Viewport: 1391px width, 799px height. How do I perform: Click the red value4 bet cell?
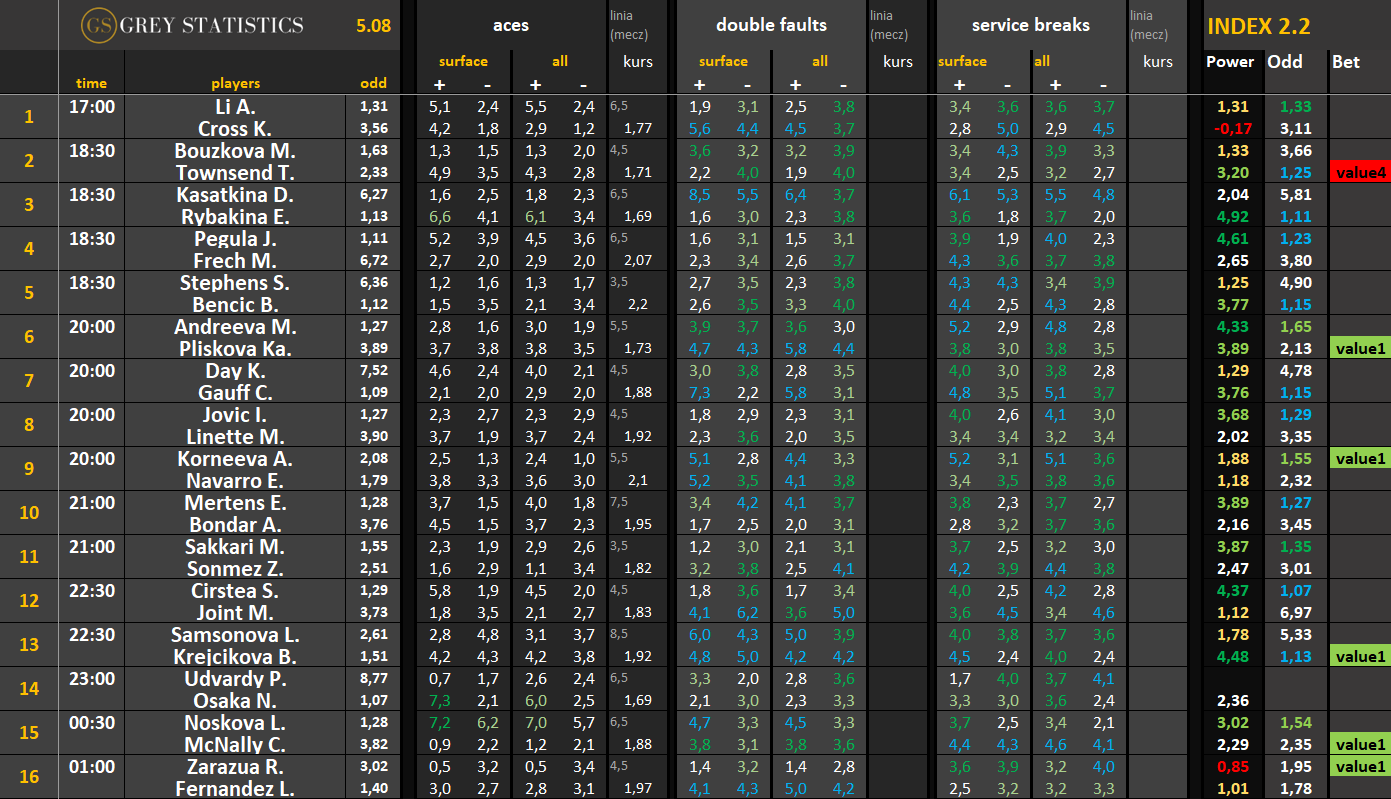[x=1360, y=172]
